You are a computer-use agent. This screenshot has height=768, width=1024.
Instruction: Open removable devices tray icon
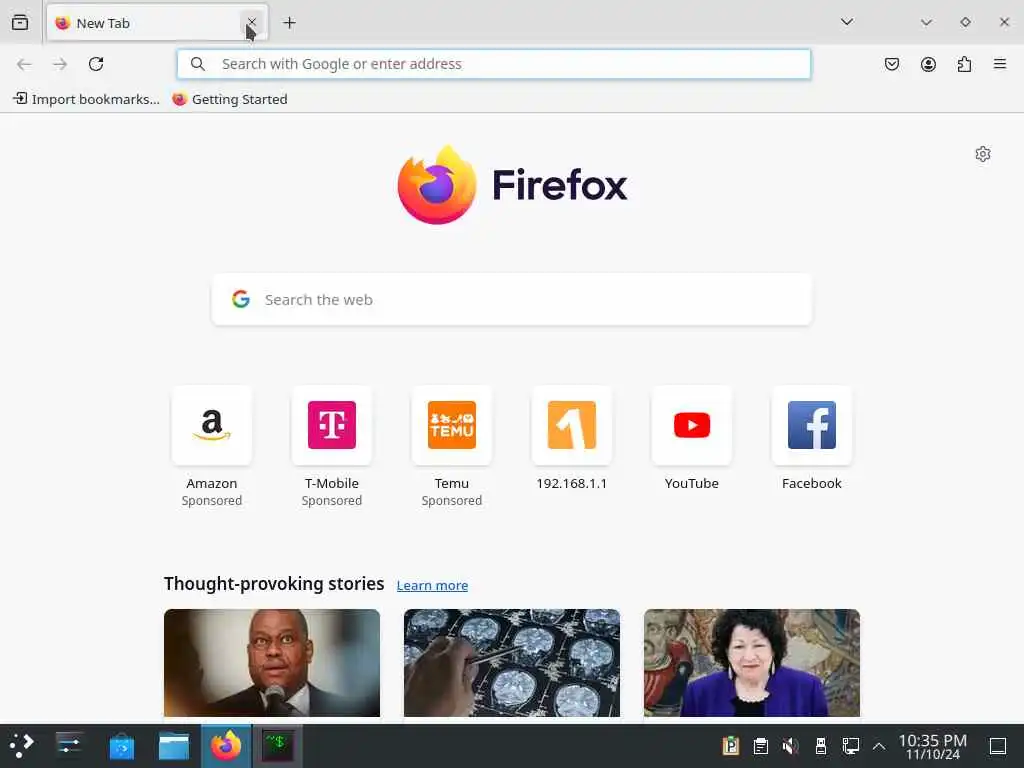coord(820,746)
